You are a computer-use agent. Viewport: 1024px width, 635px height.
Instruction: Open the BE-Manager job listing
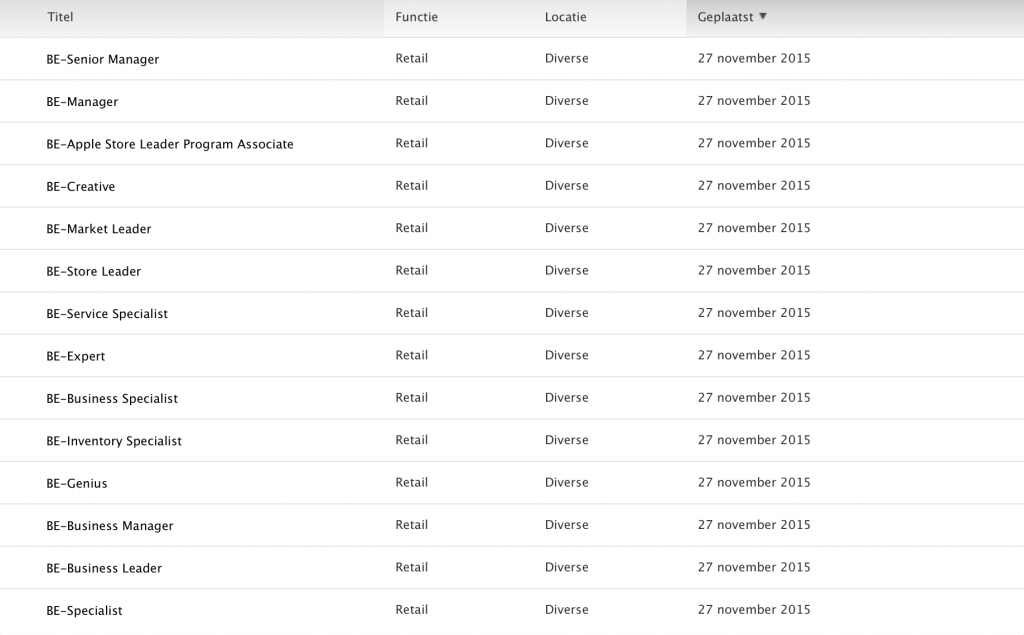82,102
